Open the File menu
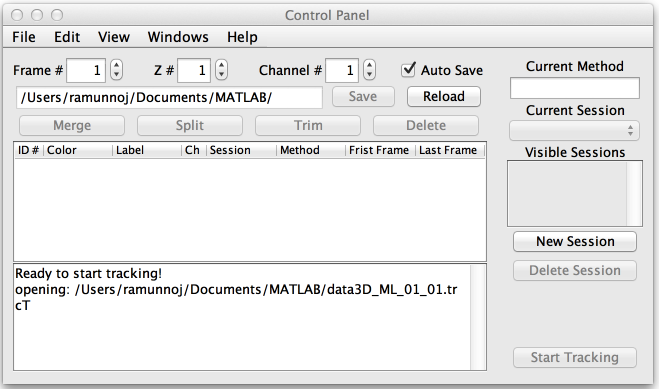This screenshot has width=659, height=389. click(x=24, y=37)
